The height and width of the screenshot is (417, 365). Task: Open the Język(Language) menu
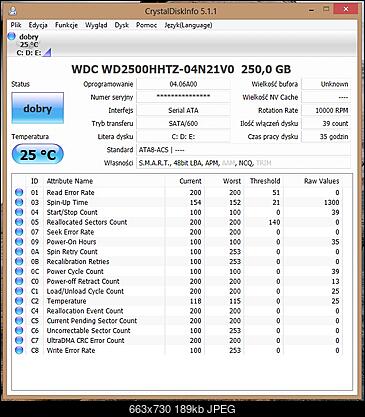188,25
